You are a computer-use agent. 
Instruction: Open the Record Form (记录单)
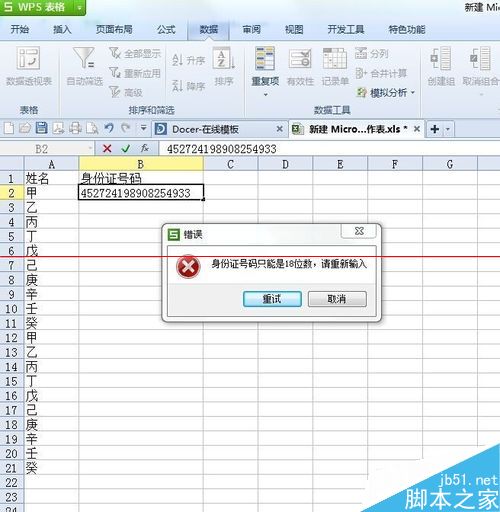click(x=335, y=66)
